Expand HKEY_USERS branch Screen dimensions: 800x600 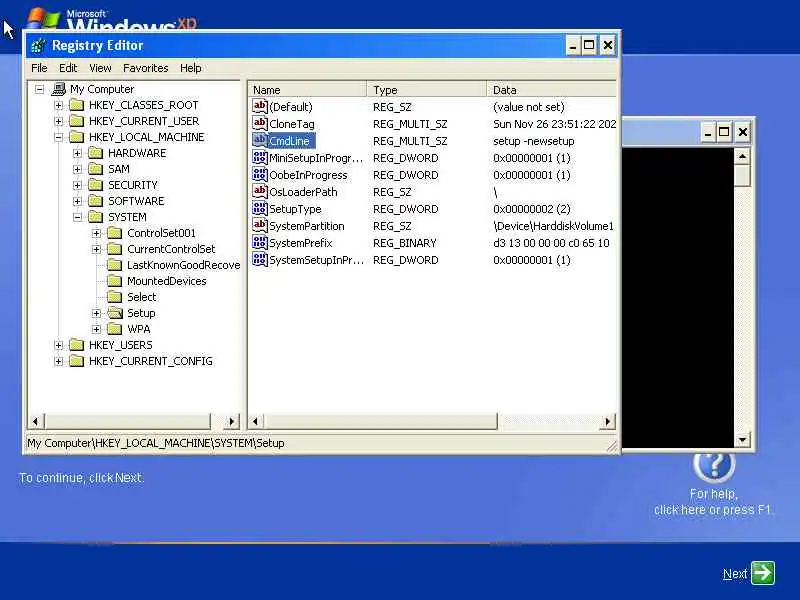click(58, 345)
